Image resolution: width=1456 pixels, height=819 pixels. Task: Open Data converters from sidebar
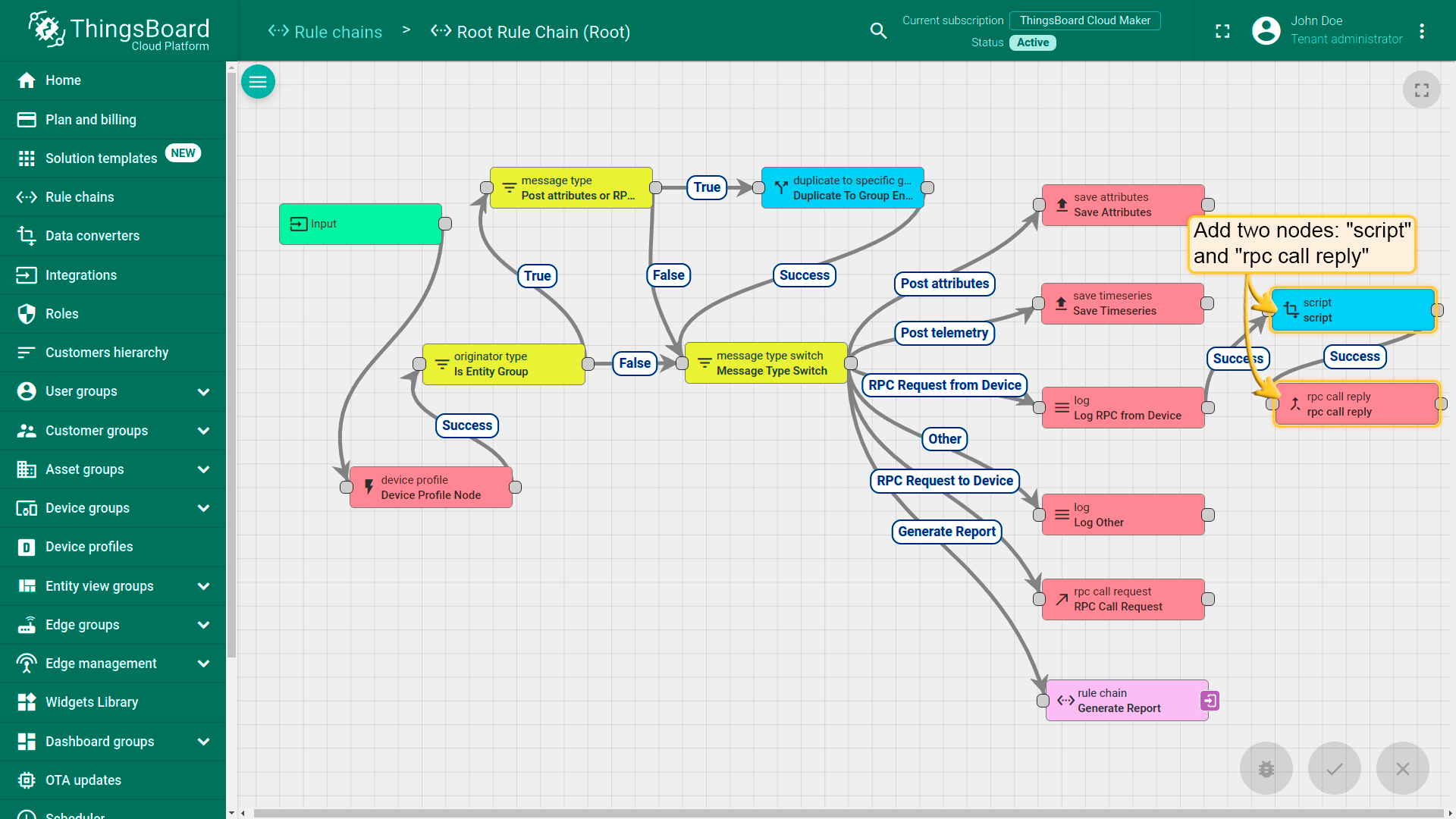click(92, 236)
